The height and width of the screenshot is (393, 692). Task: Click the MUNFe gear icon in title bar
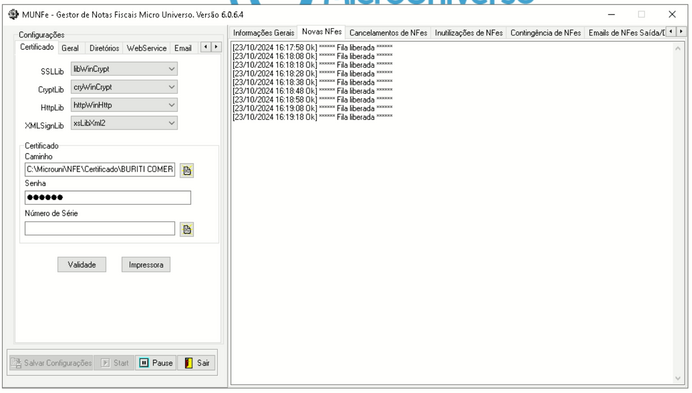pyautogui.click(x=14, y=15)
